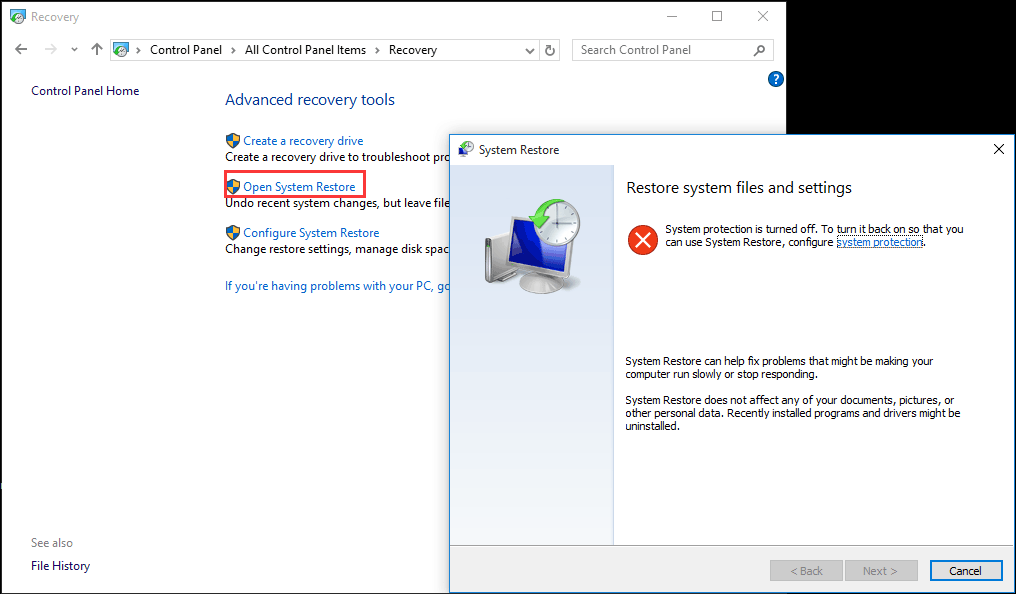Click the Control Panel icon in the address bar
1016x594 pixels.
point(121,48)
